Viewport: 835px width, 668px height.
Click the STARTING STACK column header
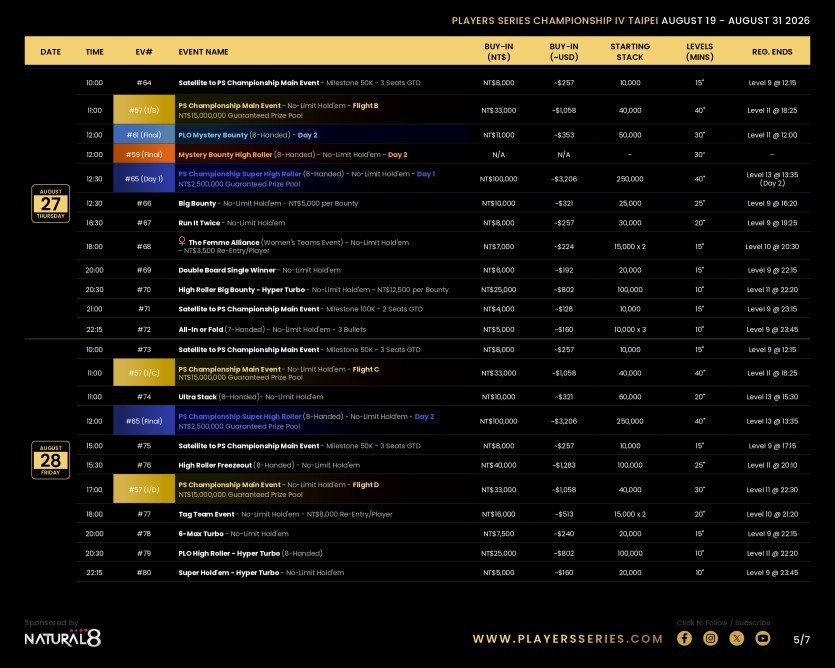point(630,52)
